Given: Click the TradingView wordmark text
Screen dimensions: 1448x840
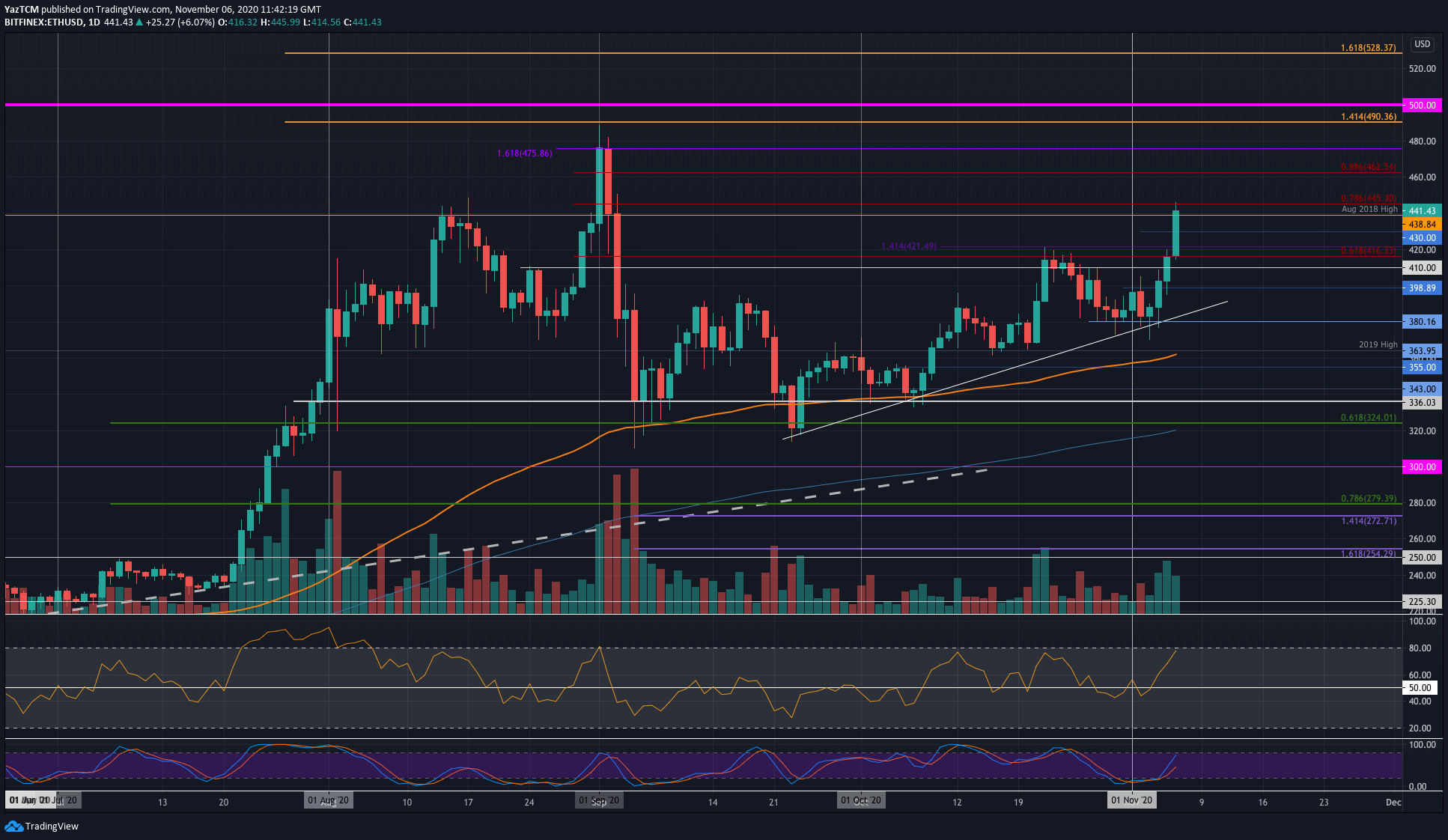Looking at the screenshot, I should 52,827.
